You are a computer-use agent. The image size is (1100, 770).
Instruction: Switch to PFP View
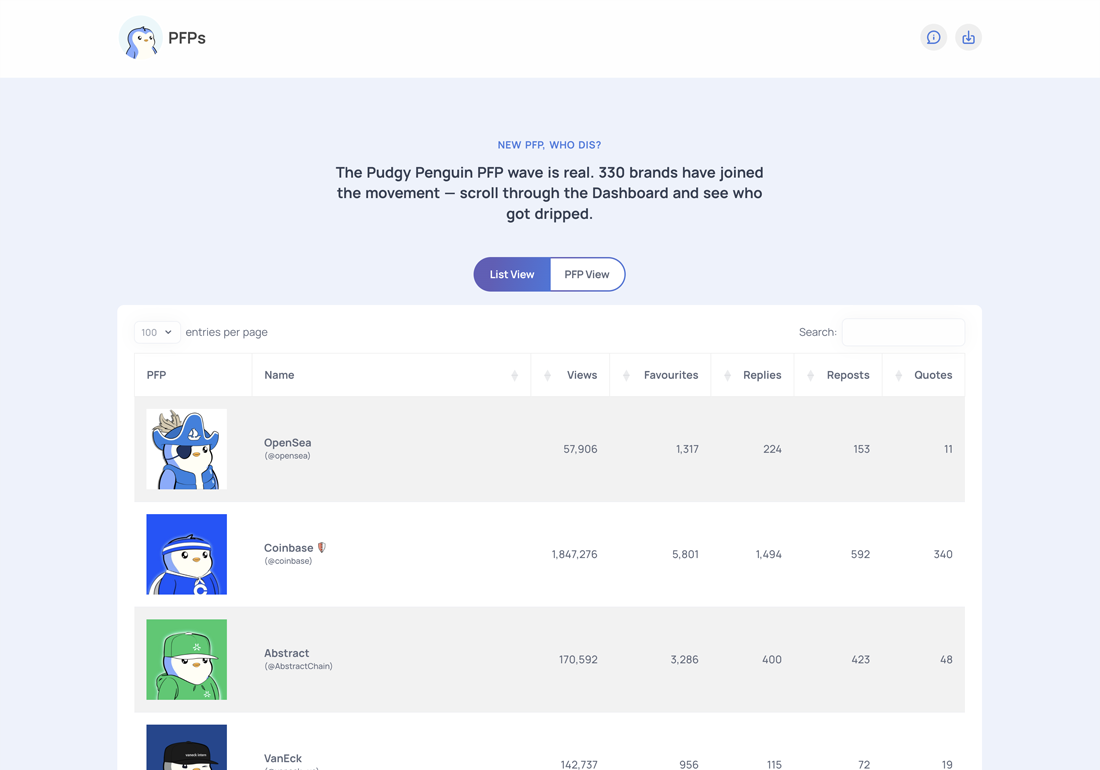[x=587, y=274]
